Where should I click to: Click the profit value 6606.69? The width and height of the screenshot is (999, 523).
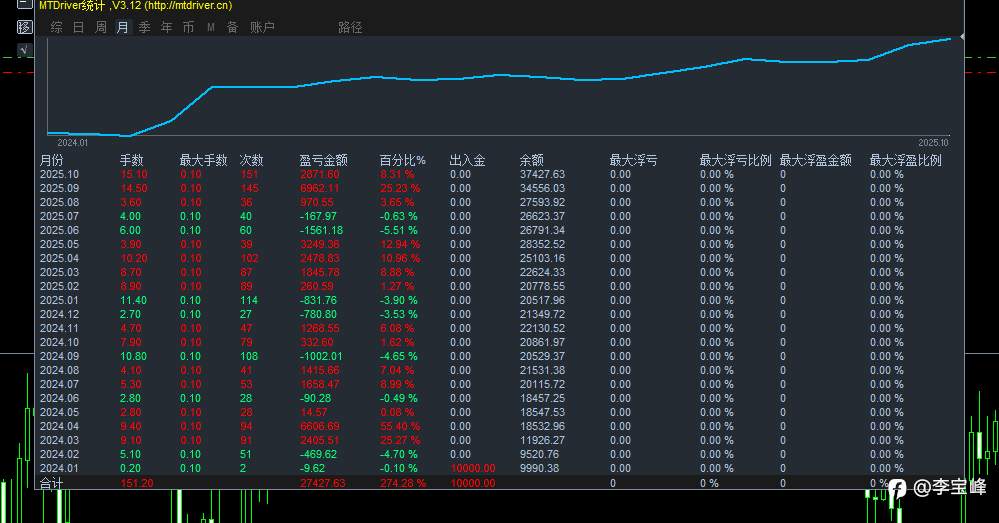319,426
